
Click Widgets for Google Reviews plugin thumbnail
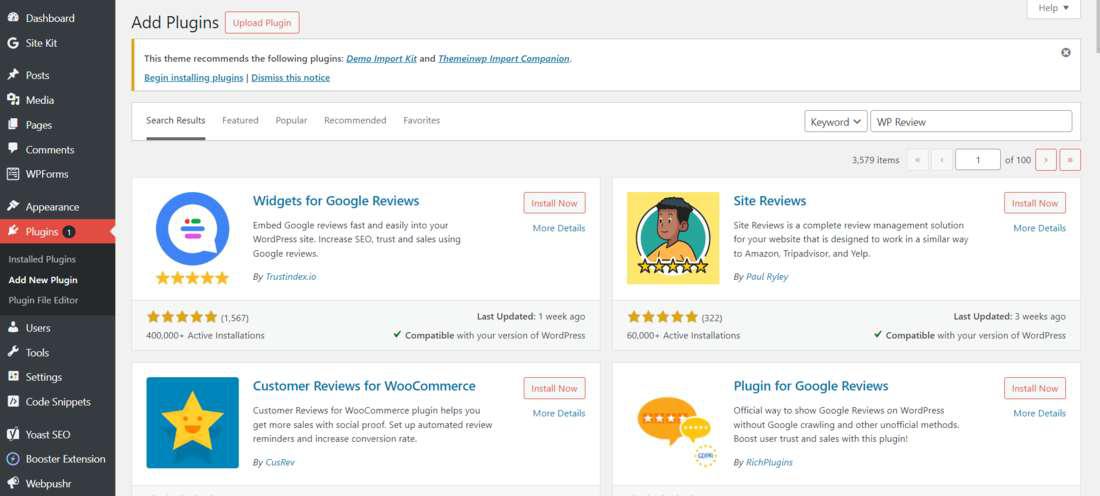192,238
